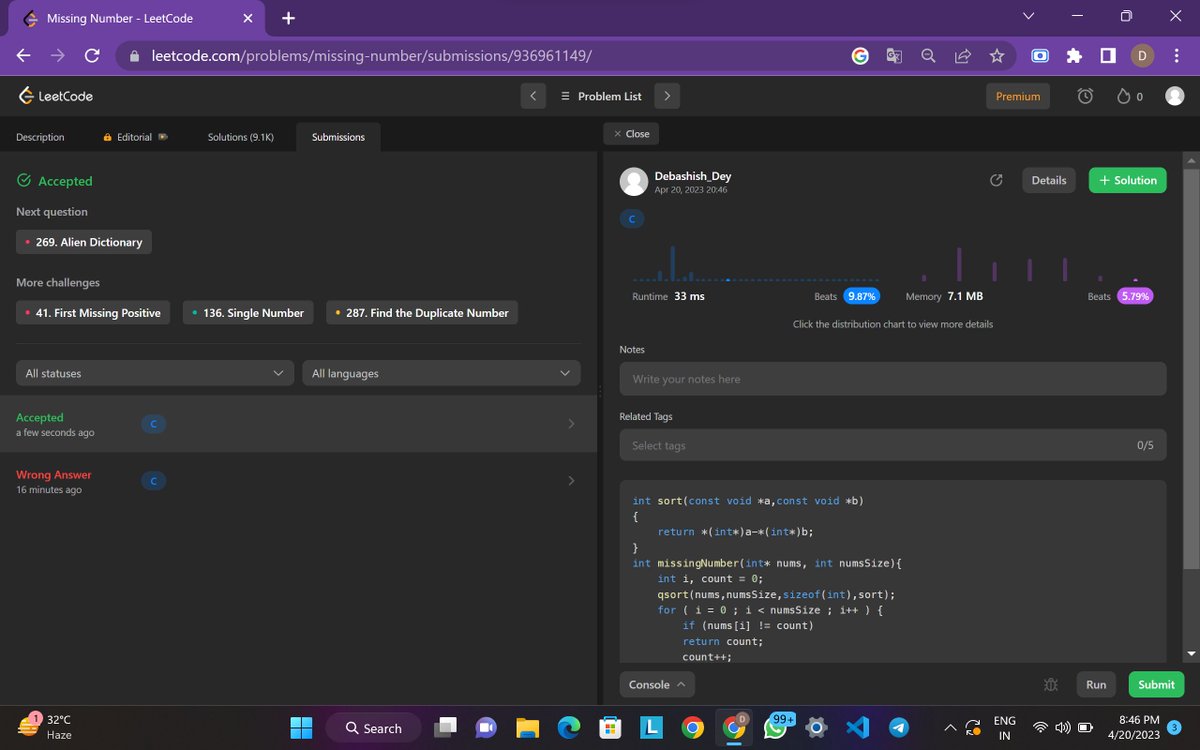Open challenge 287. Find the Duplicate Number
The width and height of the screenshot is (1200, 750).
point(420,313)
